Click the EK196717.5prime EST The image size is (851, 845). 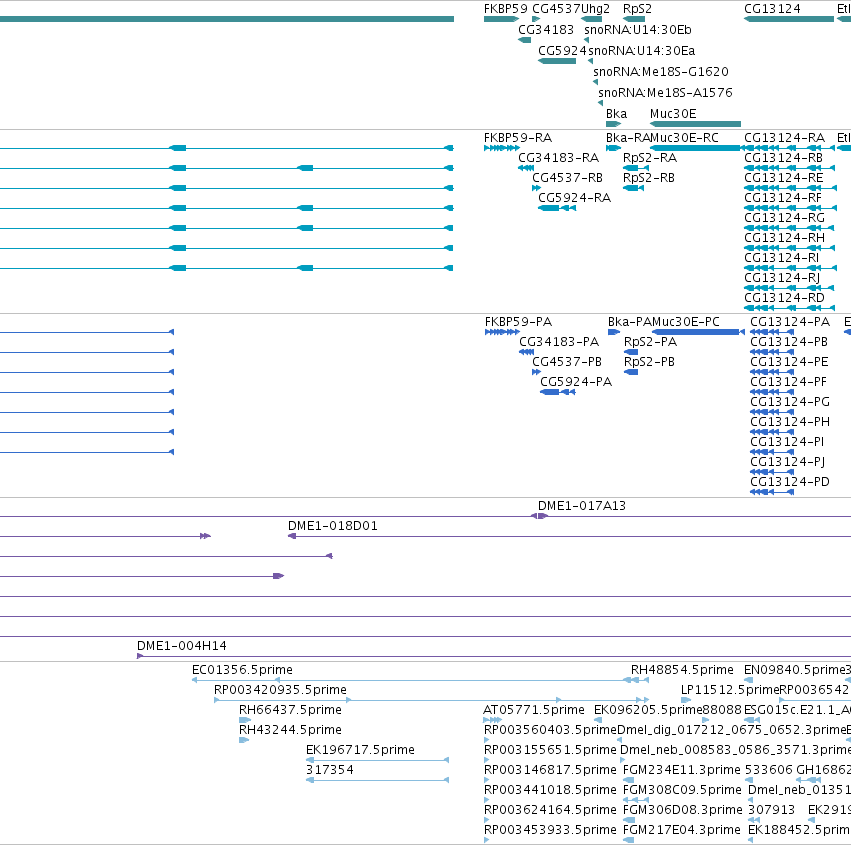tap(378, 760)
